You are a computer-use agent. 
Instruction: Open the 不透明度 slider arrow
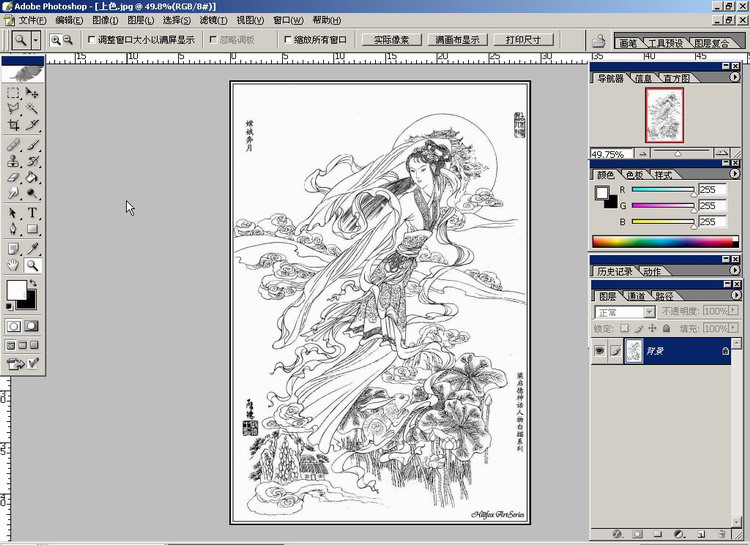click(x=733, y=311)
